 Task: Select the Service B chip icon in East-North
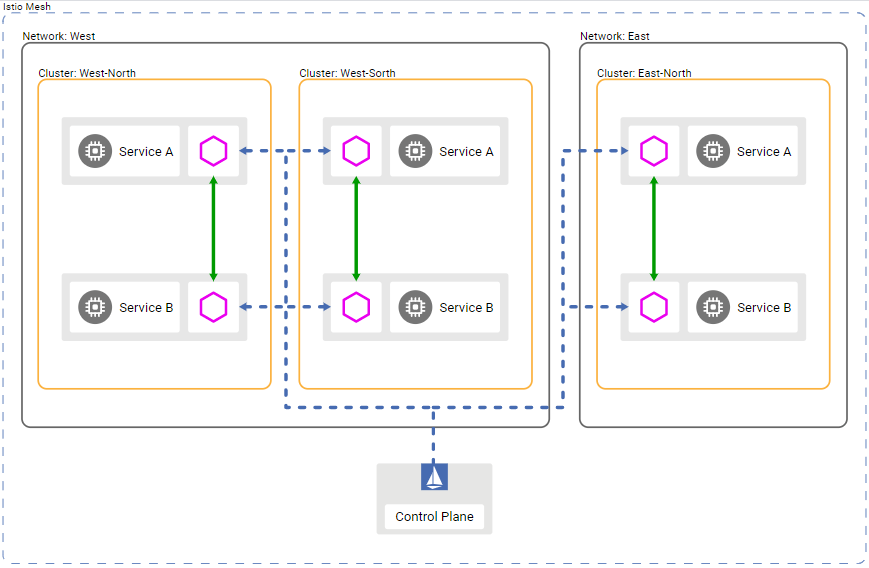pyautogui.click(x=713, y=306)
